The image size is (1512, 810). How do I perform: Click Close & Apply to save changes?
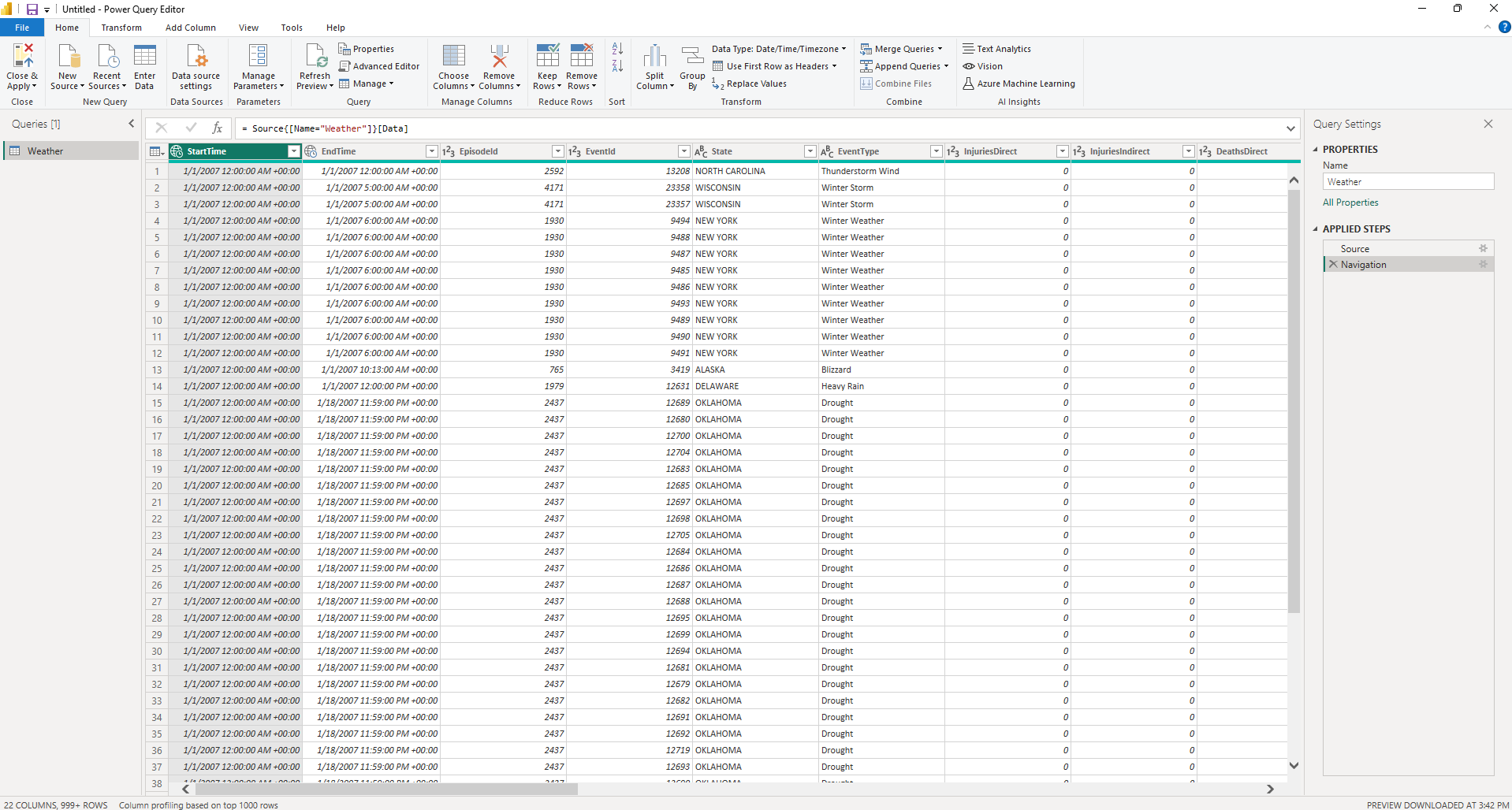(21, 66)
